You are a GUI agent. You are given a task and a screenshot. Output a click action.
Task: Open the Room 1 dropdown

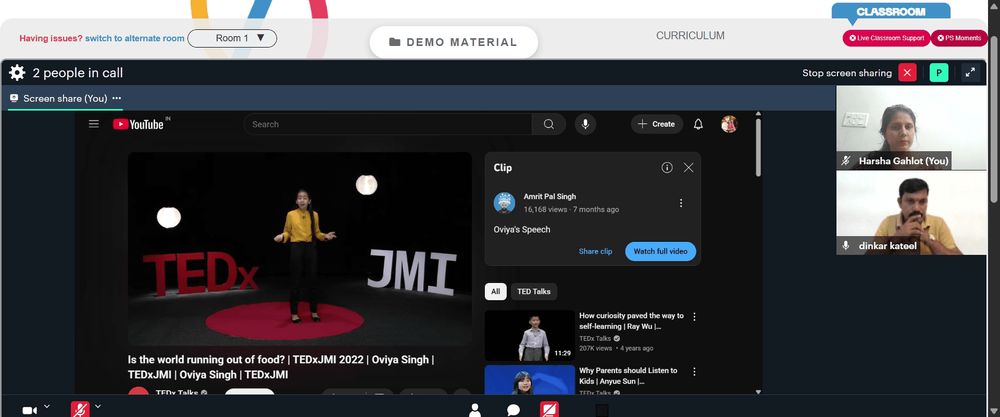pos(232,38)
